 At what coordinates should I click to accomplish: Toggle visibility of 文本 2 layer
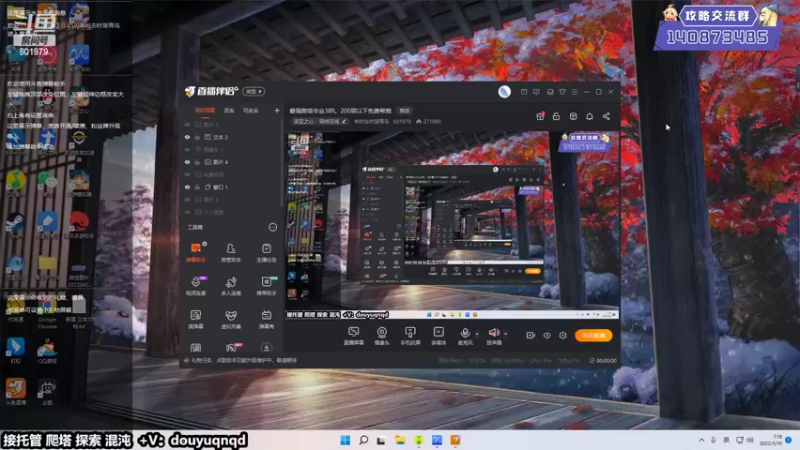pos(187,137)
